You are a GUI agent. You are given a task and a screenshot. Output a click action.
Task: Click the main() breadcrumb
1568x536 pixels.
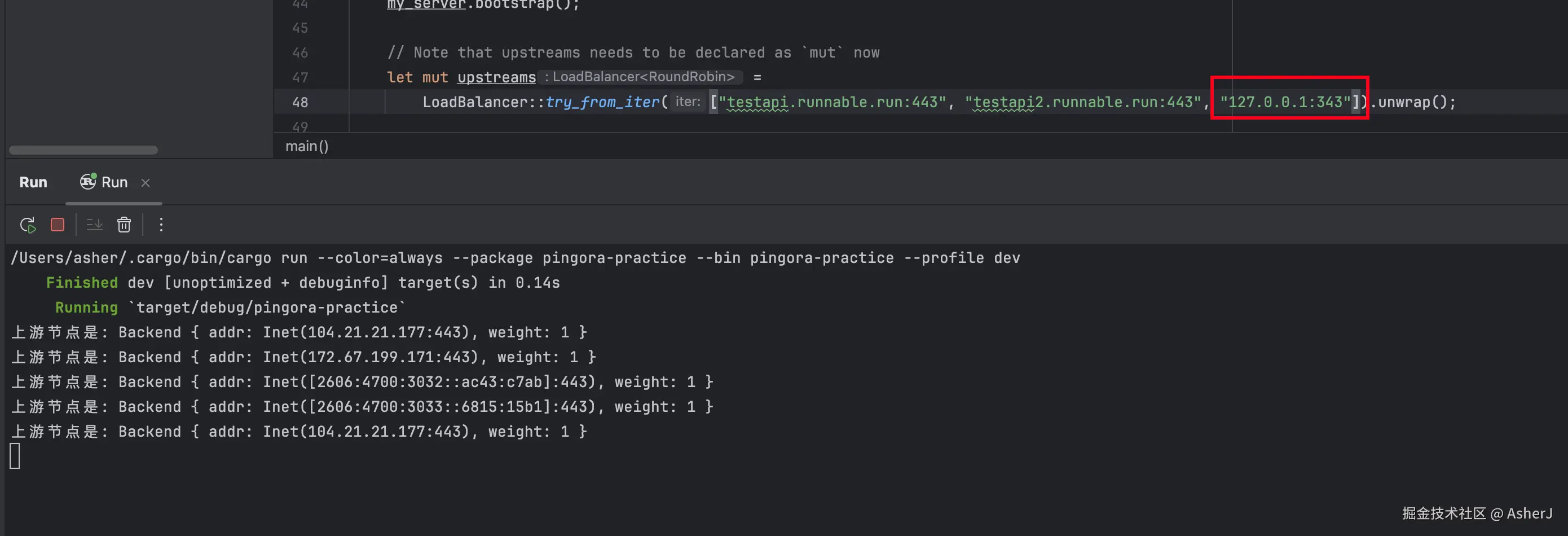pos(307,146)
